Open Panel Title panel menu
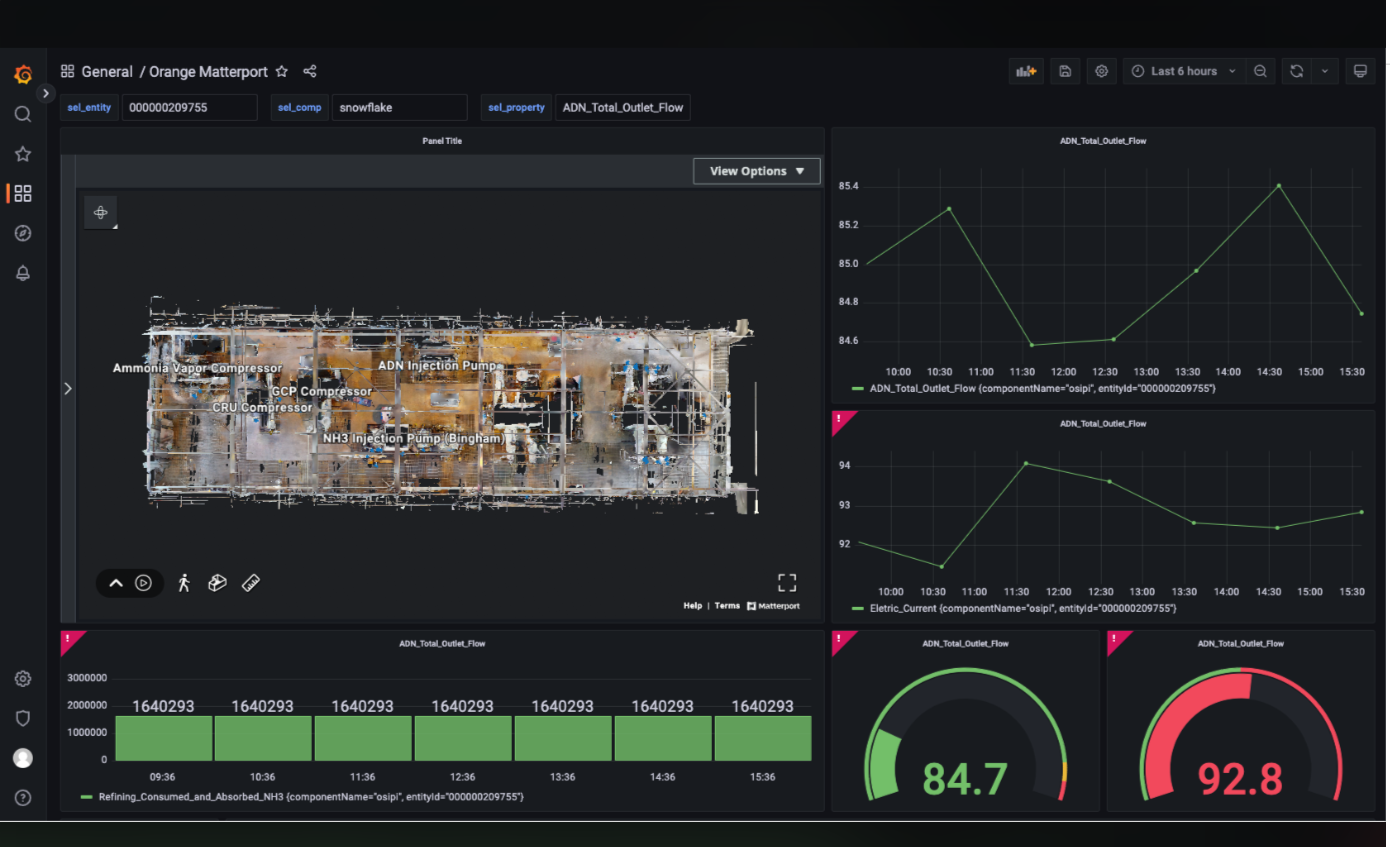The width and height of the screenshot is (1390, 847). (442, 141)
